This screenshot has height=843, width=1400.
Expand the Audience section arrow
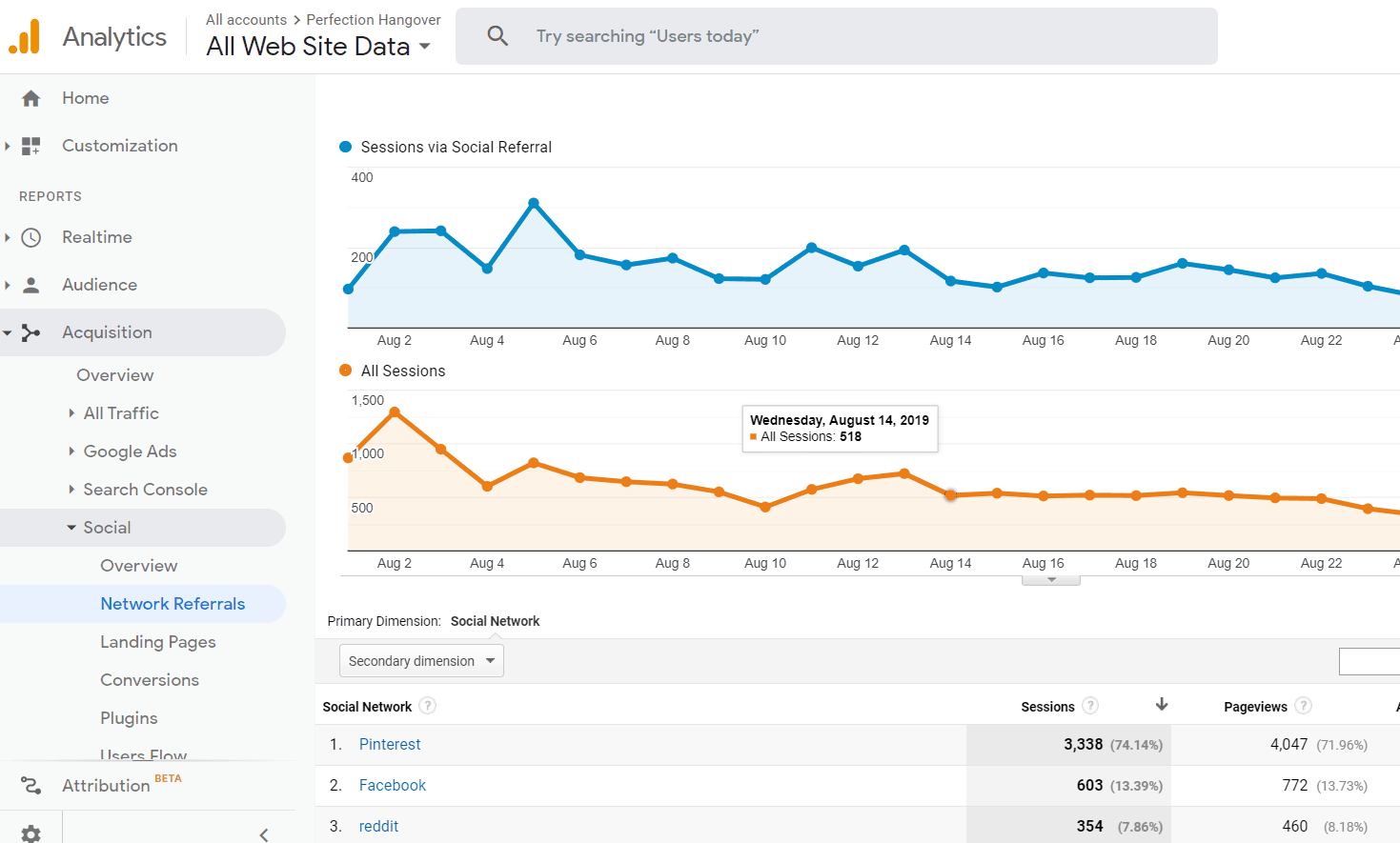[8, 285]
